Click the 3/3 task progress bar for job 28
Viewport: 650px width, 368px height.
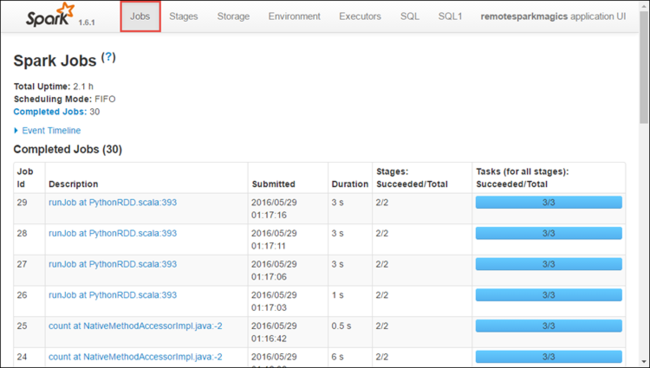coord(548,233)
